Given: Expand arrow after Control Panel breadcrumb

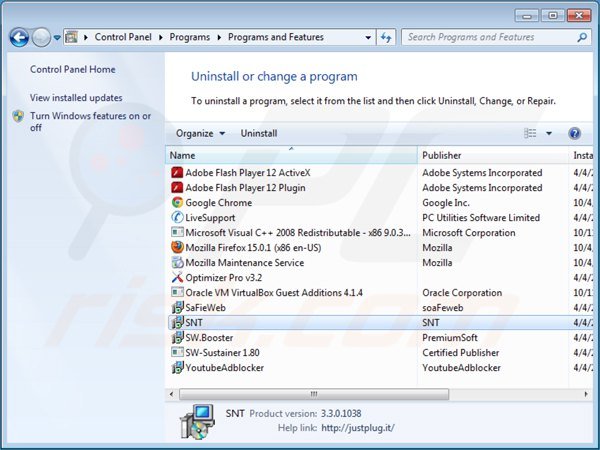Looking at the screenshot, I should click(x=161, y=38).
